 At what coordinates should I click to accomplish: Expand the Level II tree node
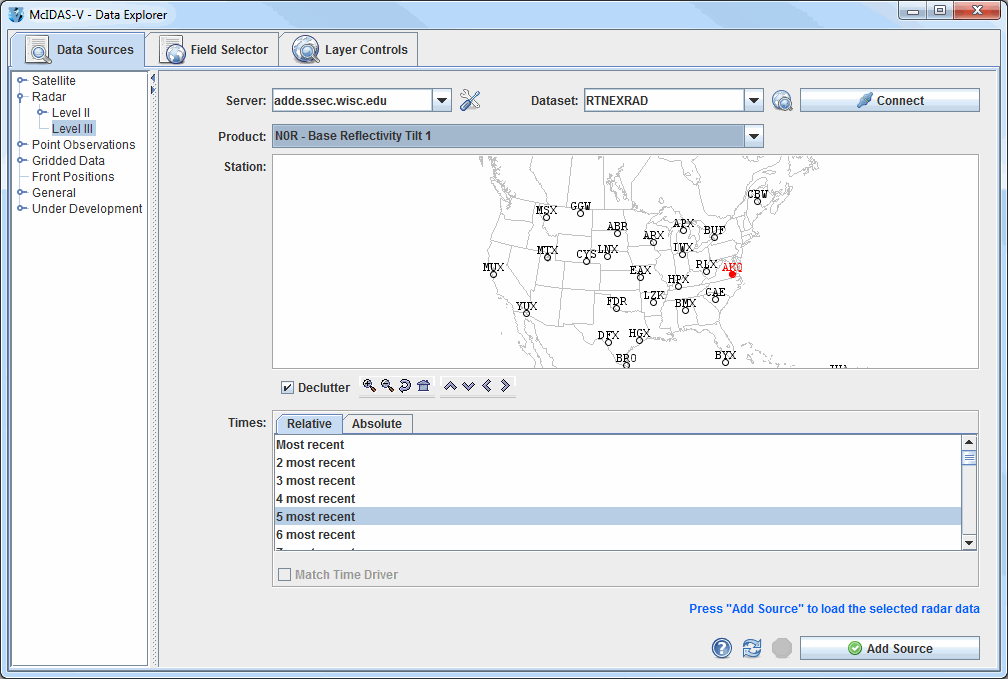click(42, 113)
